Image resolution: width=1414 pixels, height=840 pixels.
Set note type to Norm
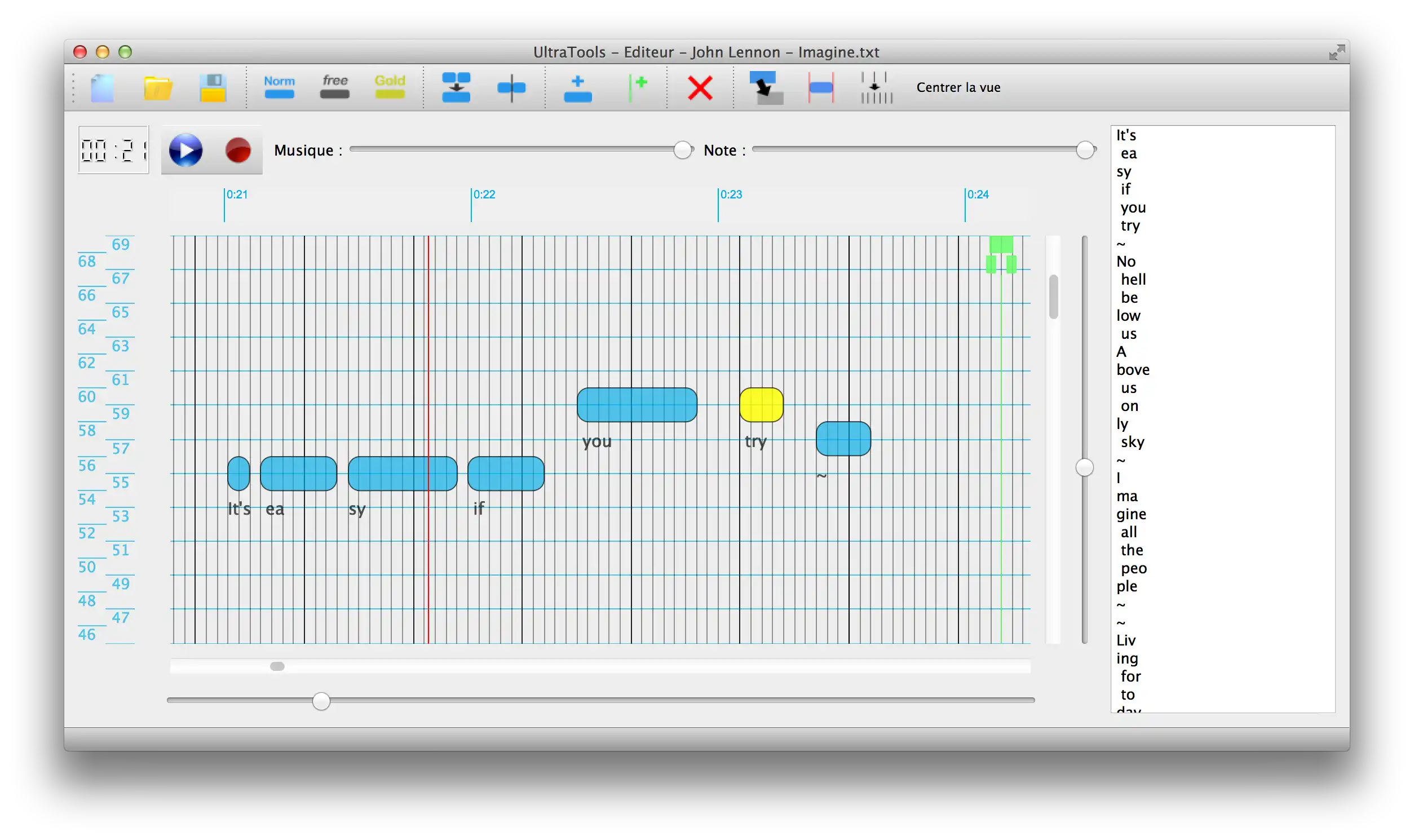[x=279, y=87]
